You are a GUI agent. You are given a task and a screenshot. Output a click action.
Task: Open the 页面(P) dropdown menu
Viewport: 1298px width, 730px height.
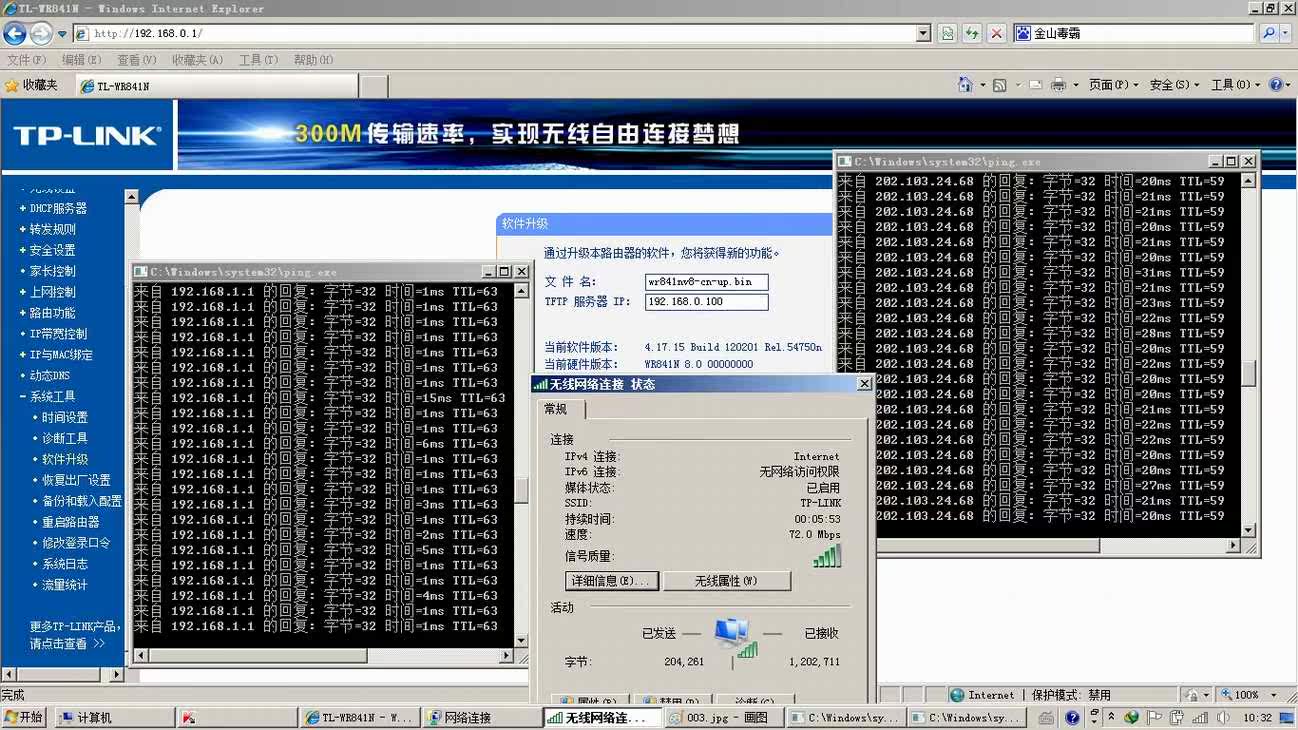1113,85
